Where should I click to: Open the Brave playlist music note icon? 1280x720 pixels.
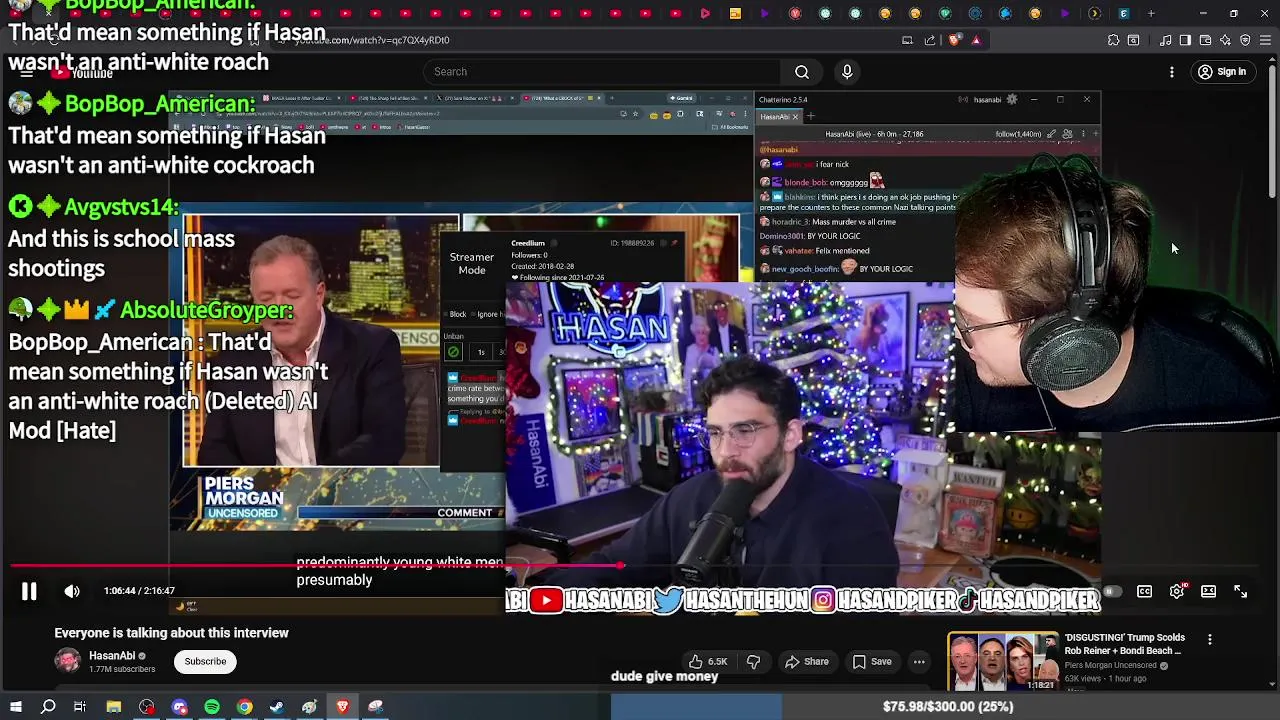[x=1166, y=40]
